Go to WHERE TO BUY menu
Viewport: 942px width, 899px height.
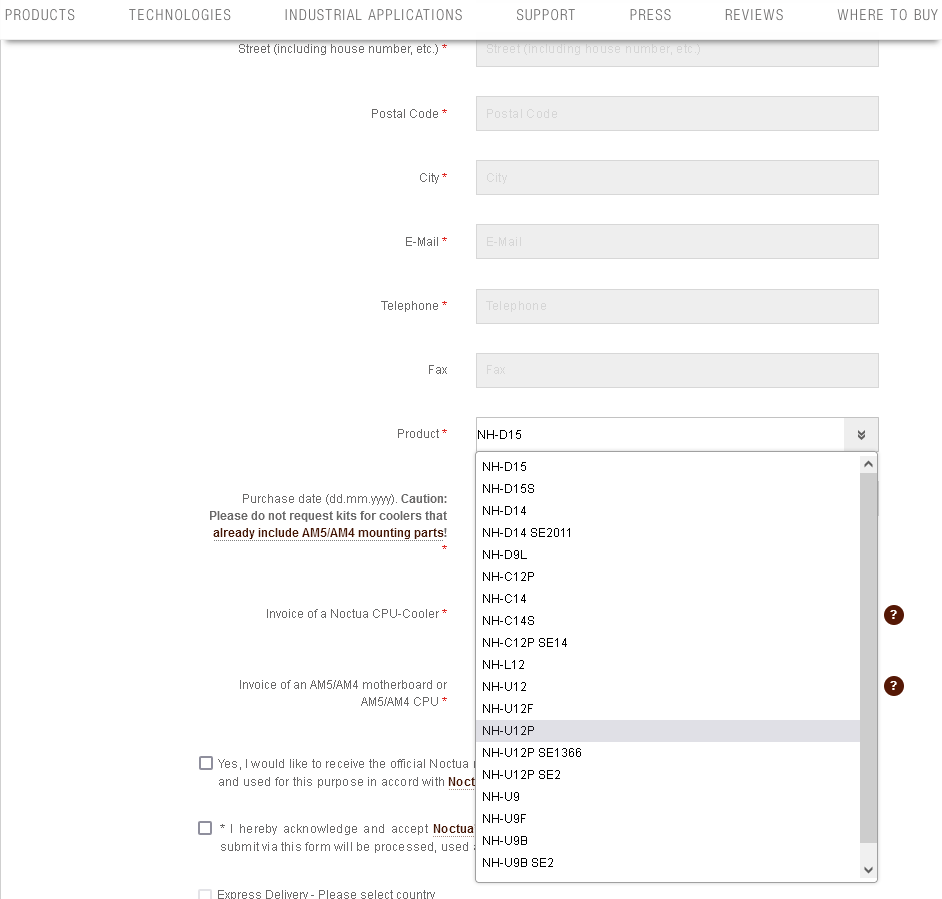(x=887, y=15)
